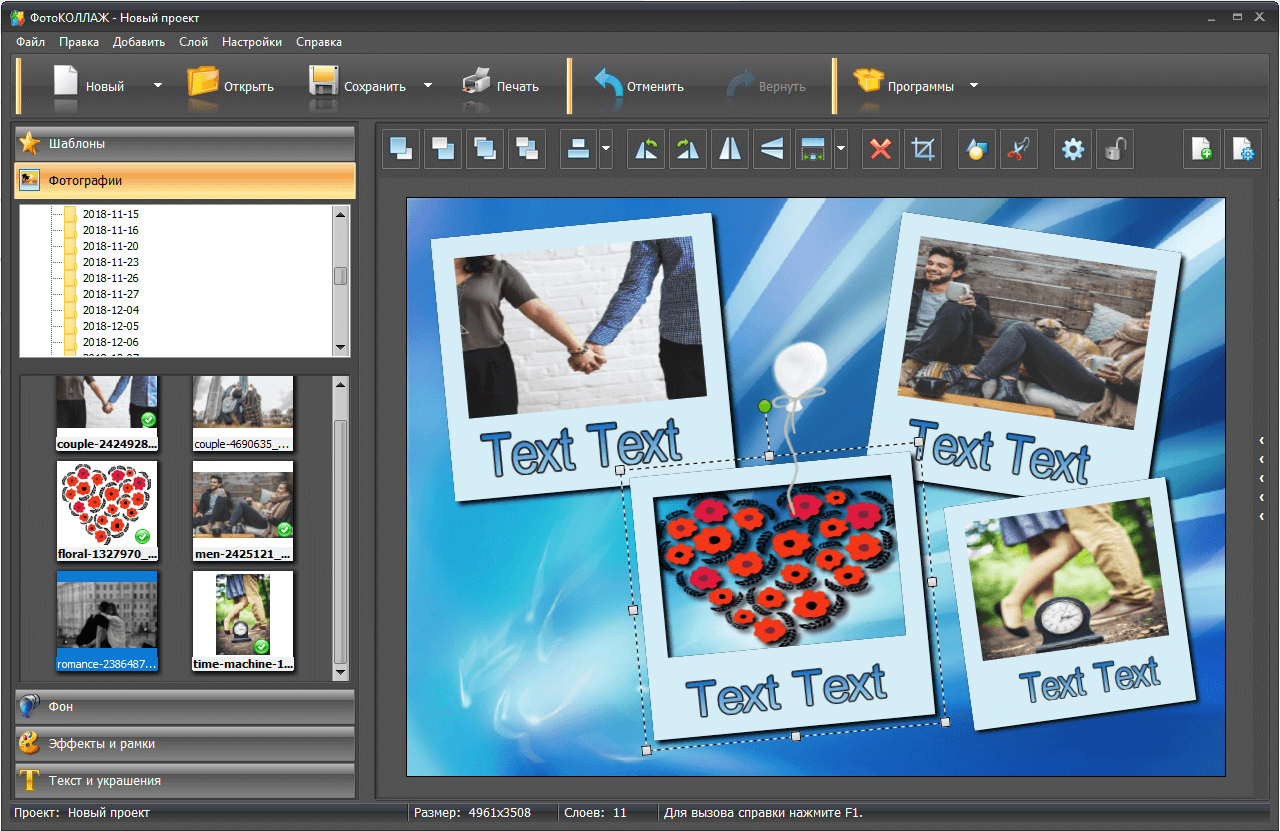Viewport: 1280px width, 831px height.
Task: Expand the Программы dropdown arrow
Action: pyautogui.click(x=974, y=86)
